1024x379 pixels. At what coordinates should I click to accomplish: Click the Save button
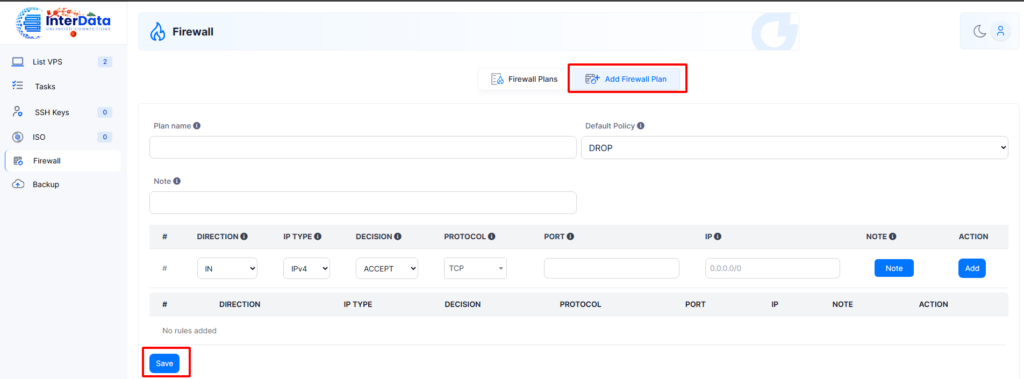pyautogui.click(x=165, y=363)
